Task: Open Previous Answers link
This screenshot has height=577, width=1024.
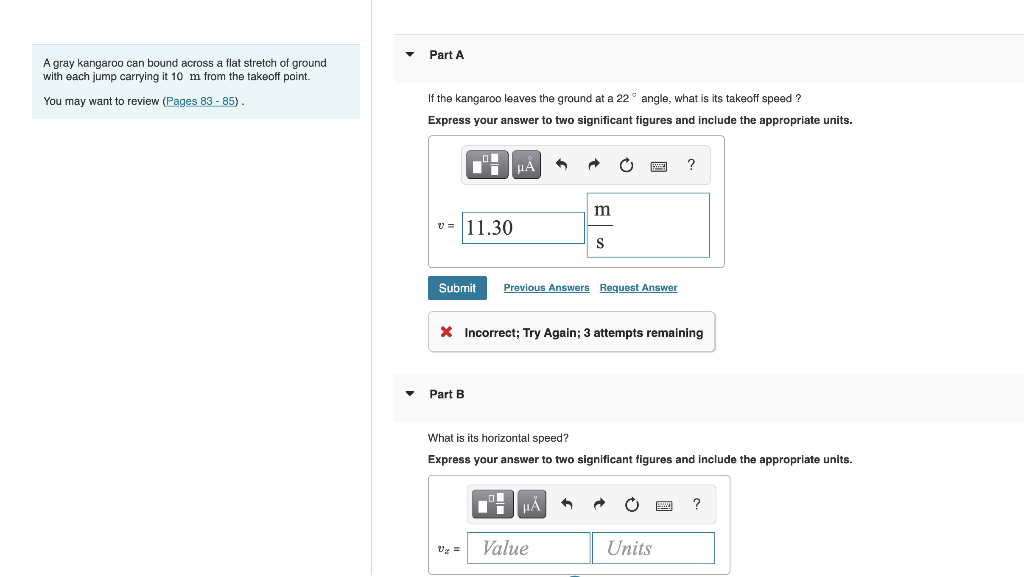Action: tap(547, 288)
